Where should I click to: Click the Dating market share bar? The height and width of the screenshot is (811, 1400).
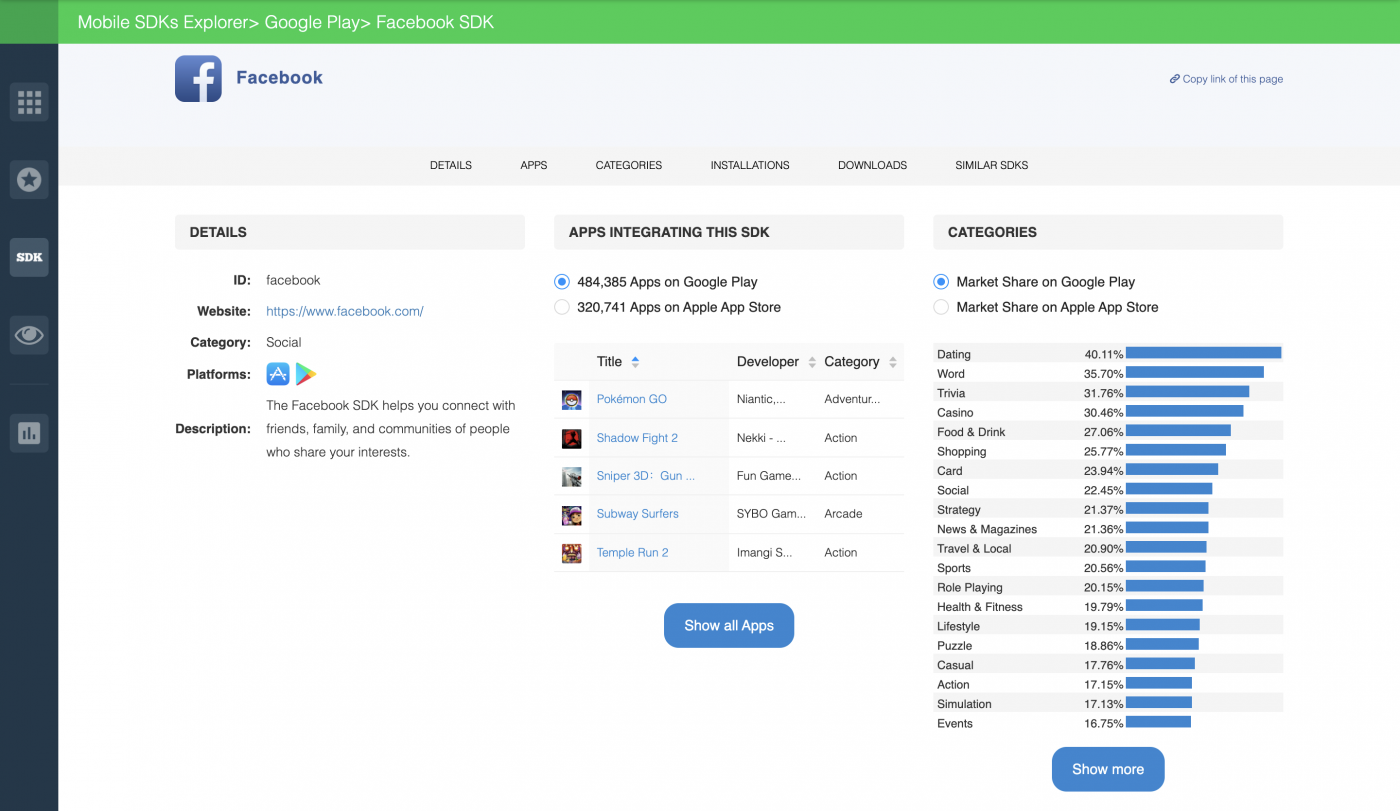pos(1204,353)
